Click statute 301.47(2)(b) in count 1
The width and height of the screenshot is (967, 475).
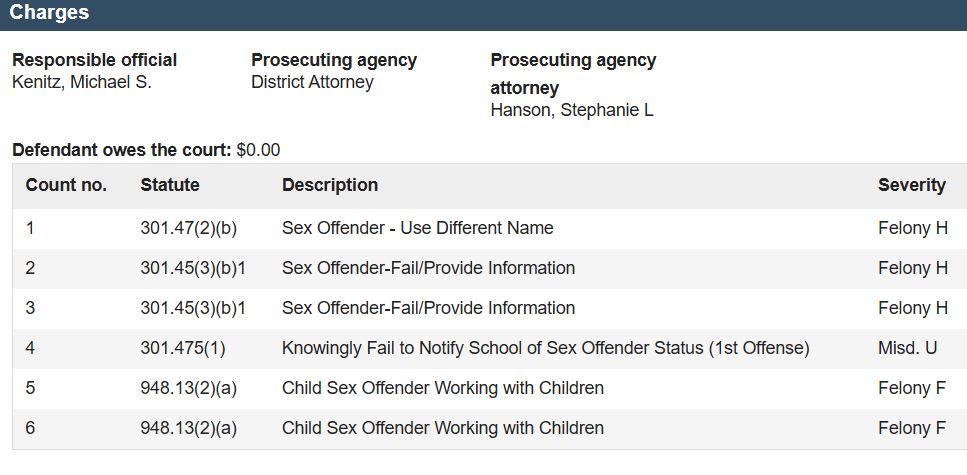[188, 228]
